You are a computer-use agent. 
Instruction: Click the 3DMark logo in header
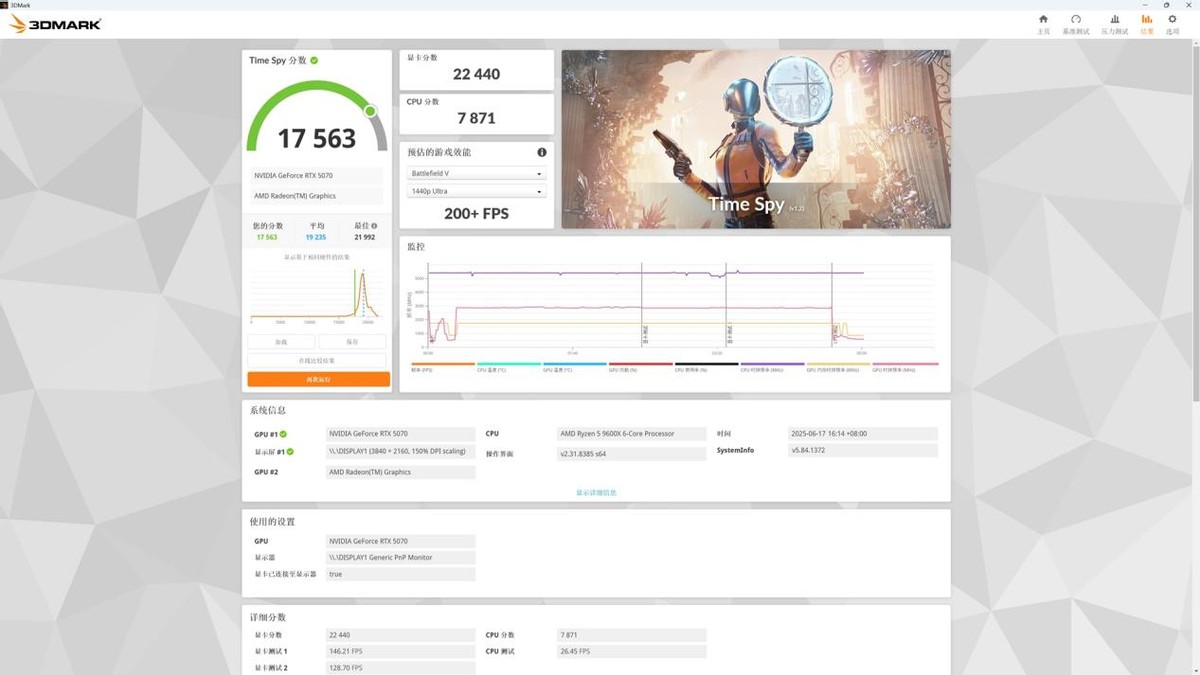point(55,23)
